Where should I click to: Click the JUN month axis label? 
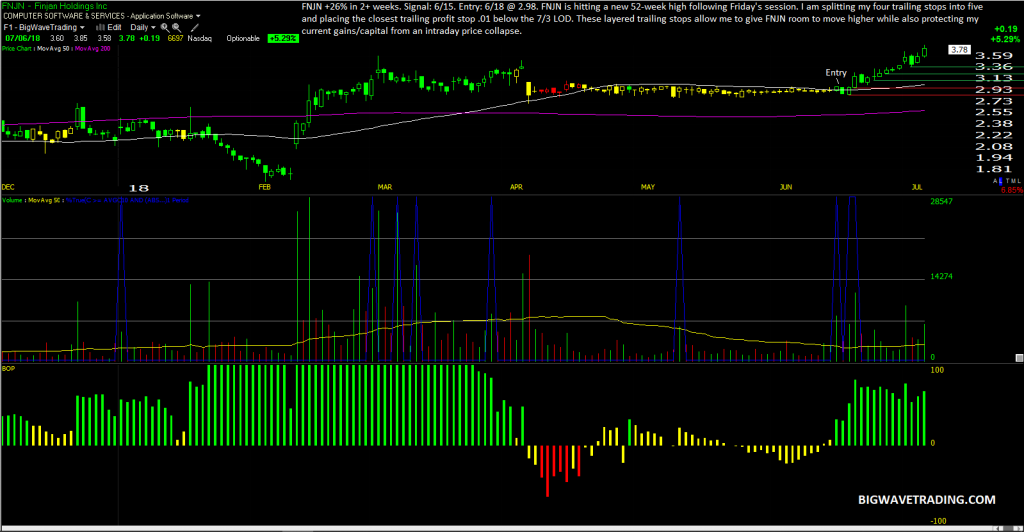click(786, 187)
